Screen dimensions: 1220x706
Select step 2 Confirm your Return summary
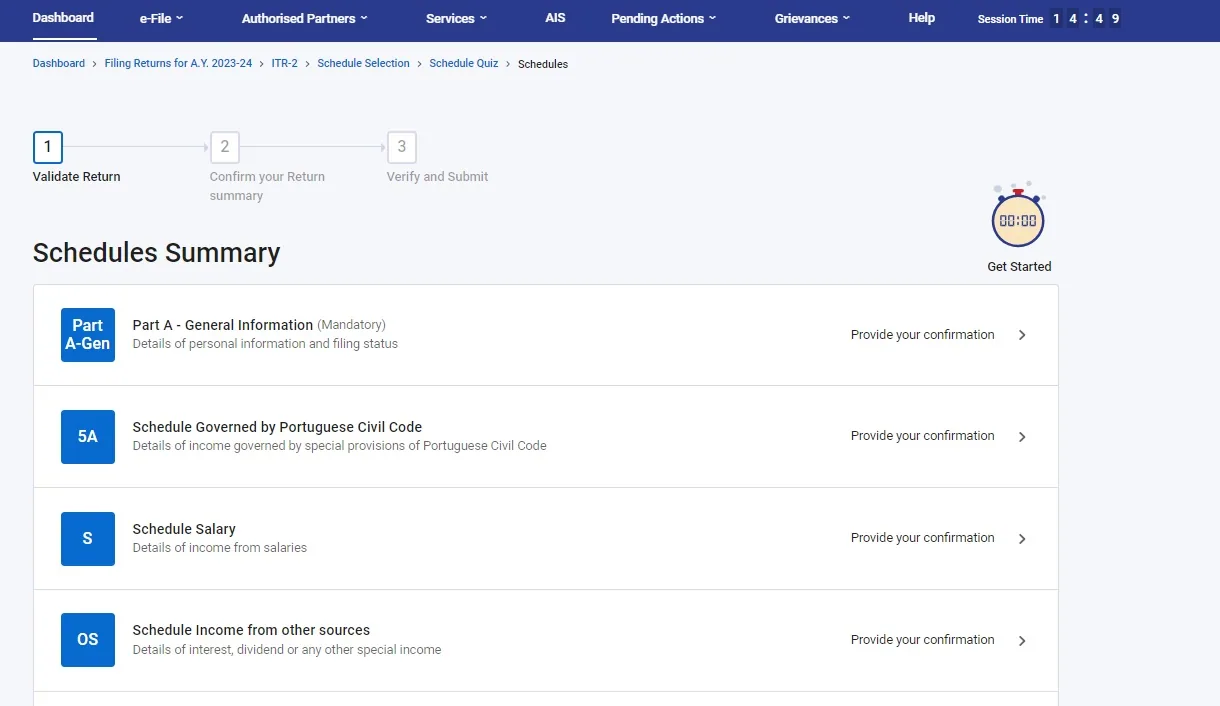click(x=225, y=148)
